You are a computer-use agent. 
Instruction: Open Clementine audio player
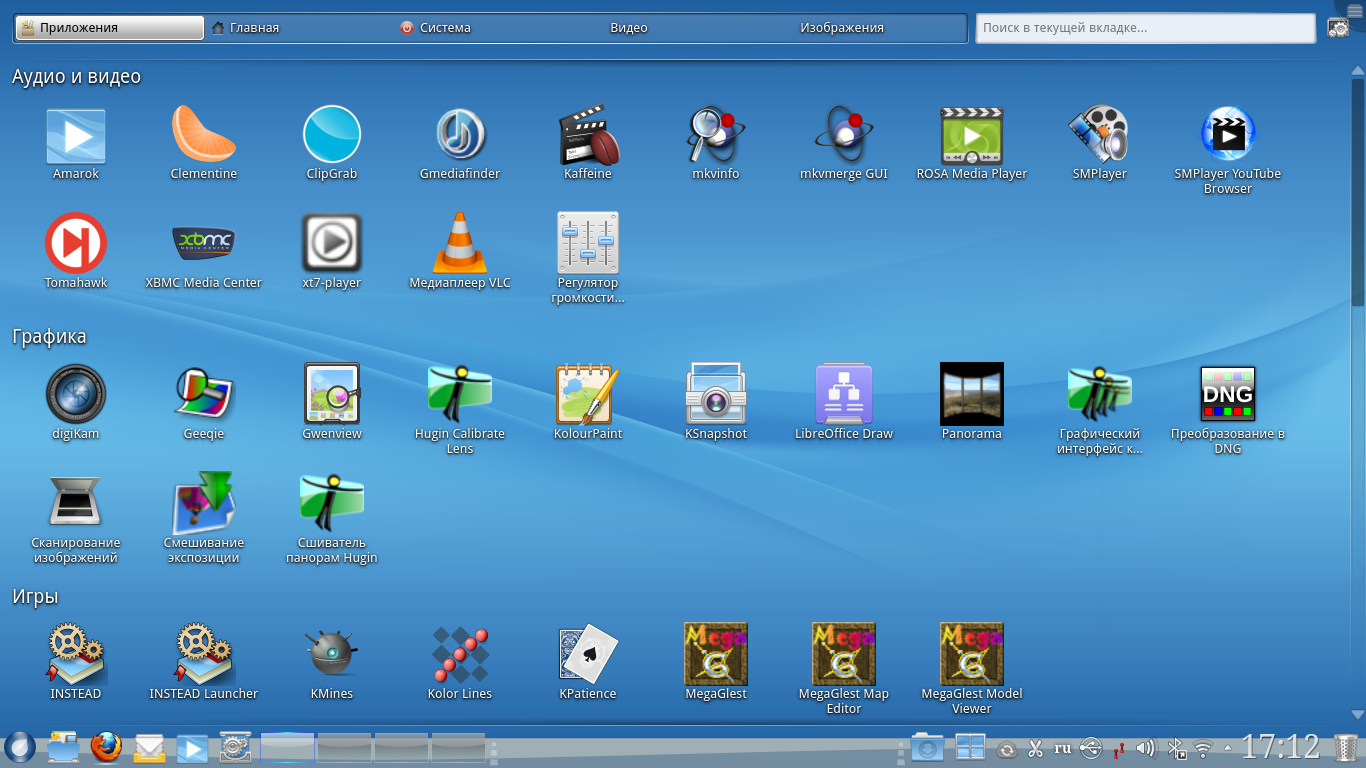coord(204,137)
